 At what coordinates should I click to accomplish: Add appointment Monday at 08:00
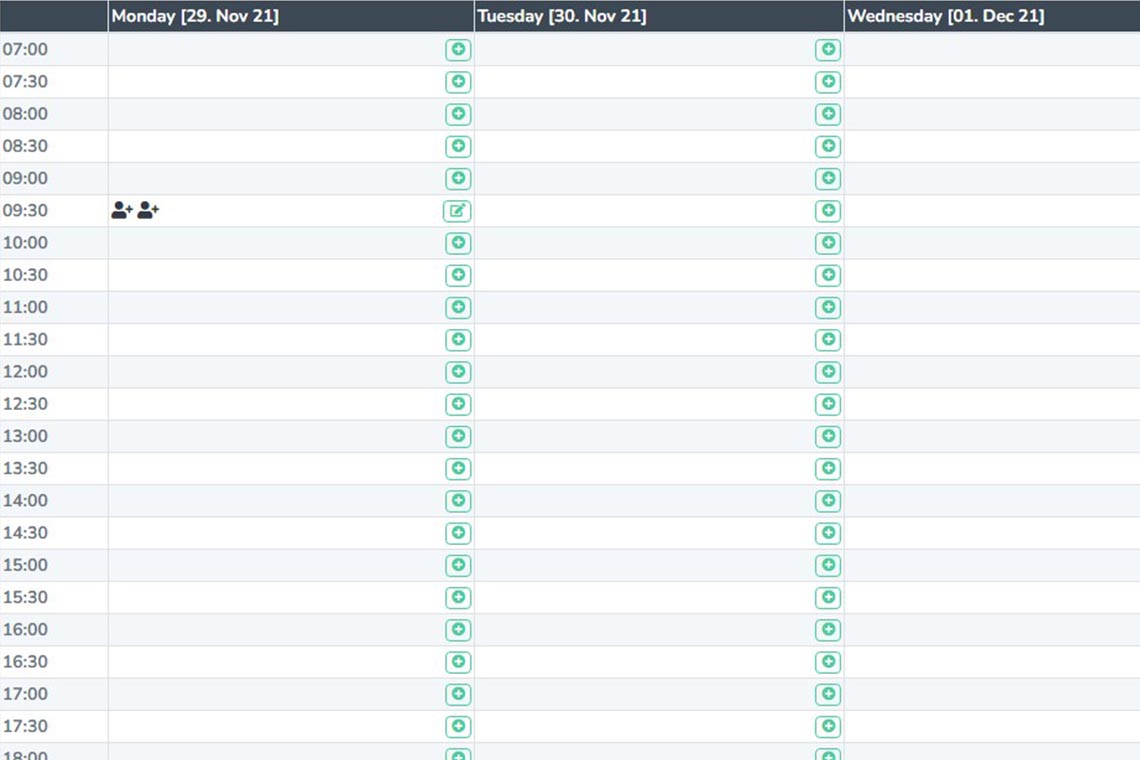458,113
